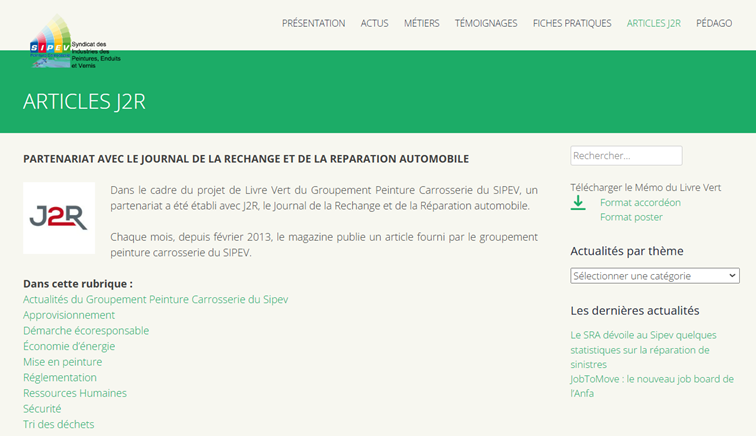Click the Les dernières actualités heading

pos(634,311)
